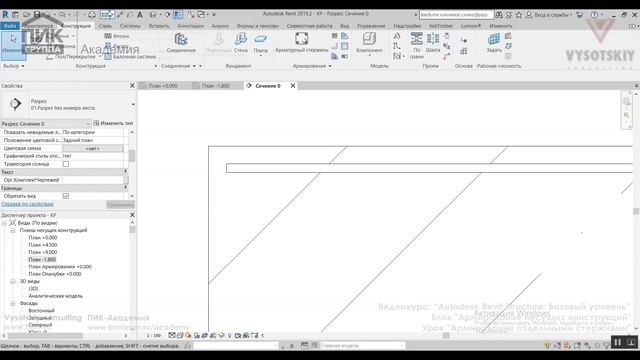Select the Плита foundation slab tool
This screenshot has height=360, width=640.
coord(260,43)
